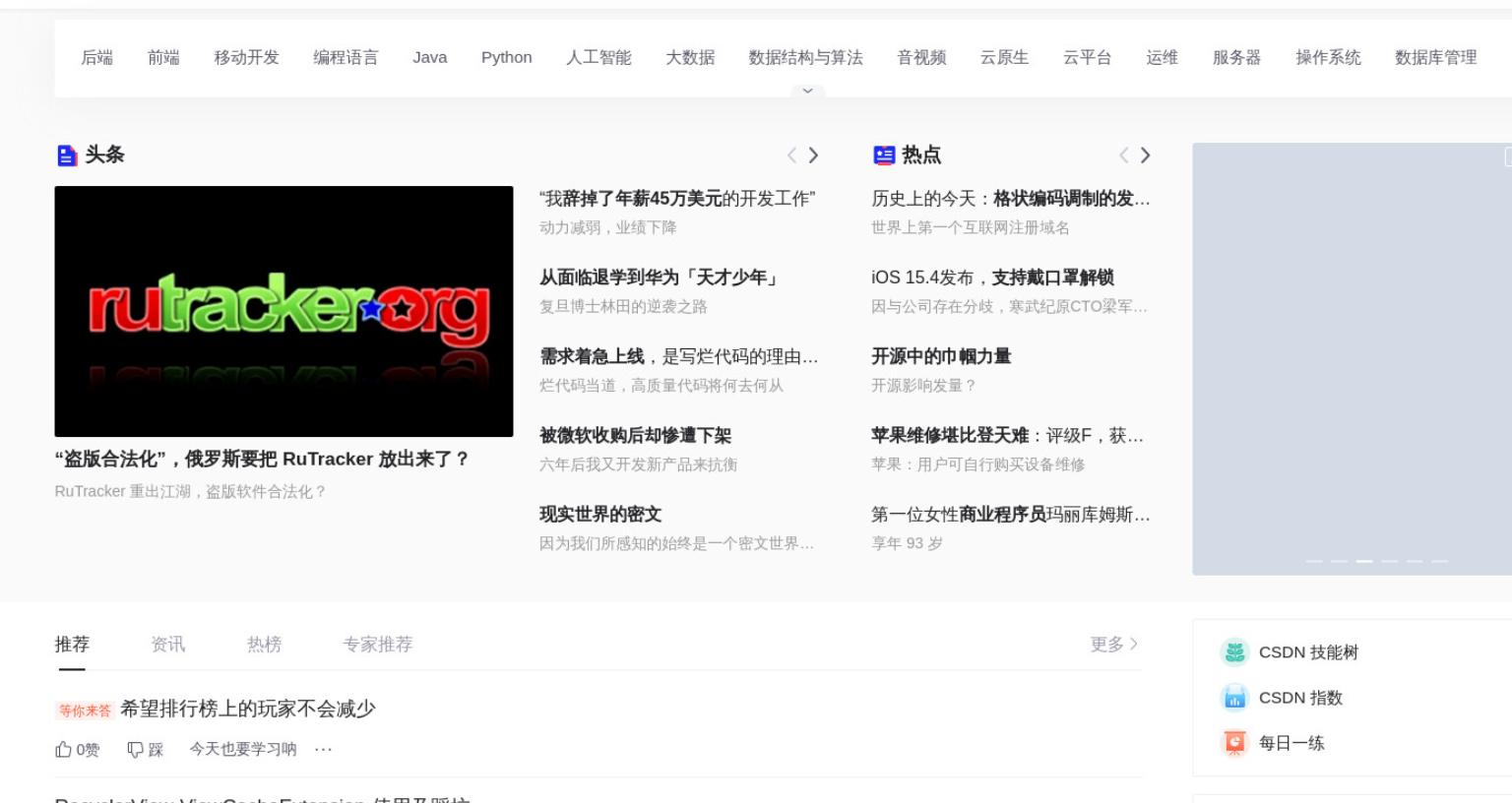The width and height of the screenshot is (1512, 803).
Task: Click the 等你来答 tag
Action: (85, 710)
